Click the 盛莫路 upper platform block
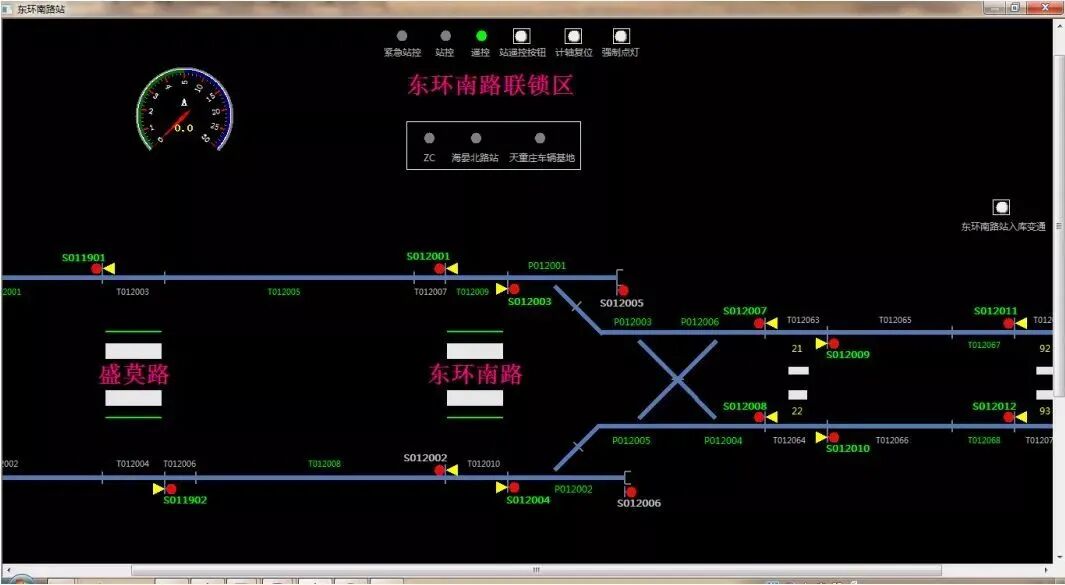1065x585 pixels. coord(133,351)
